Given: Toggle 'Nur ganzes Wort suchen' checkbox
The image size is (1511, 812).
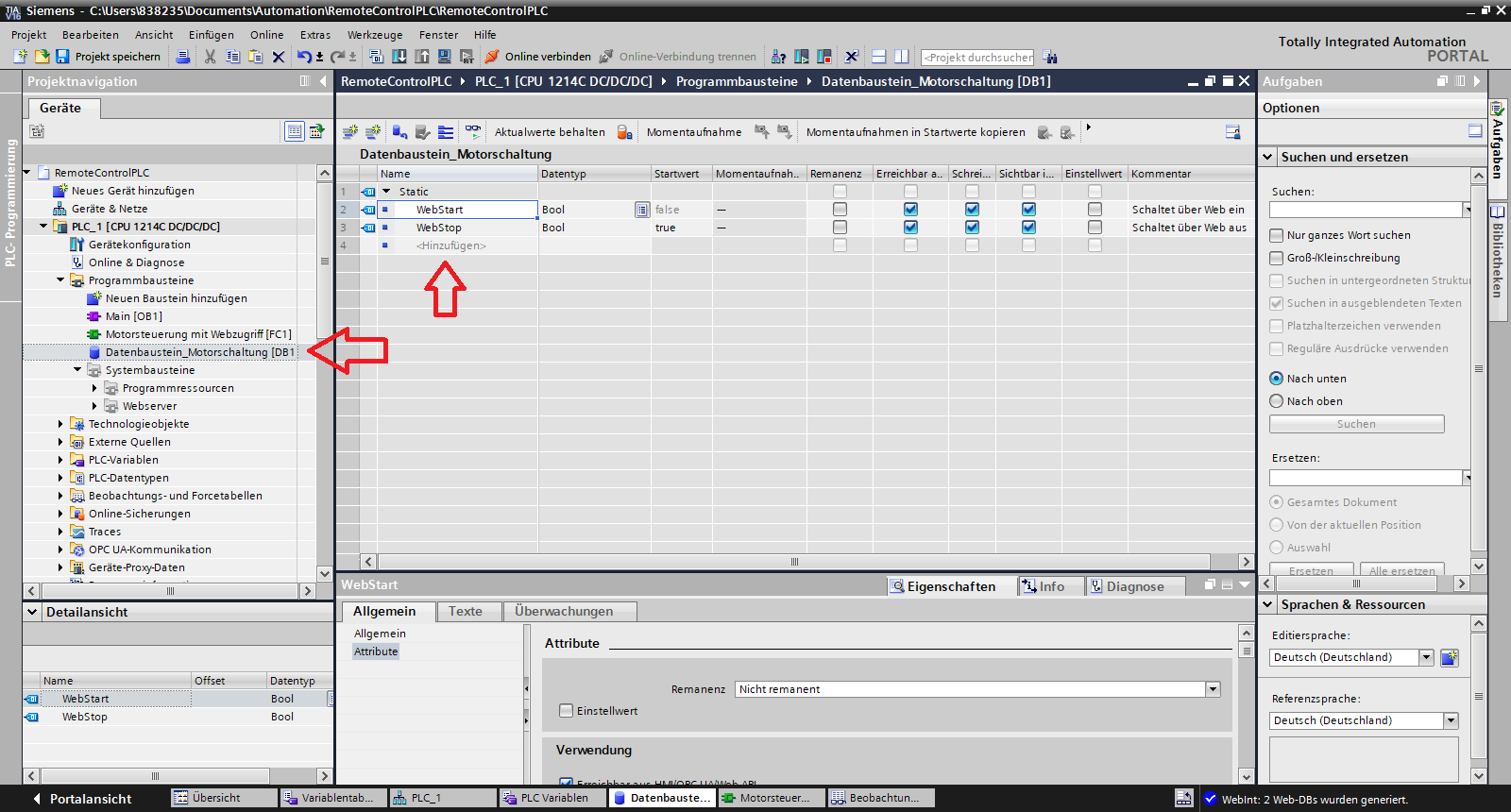Looking at the screenshot, I should tap(1277, 235).
